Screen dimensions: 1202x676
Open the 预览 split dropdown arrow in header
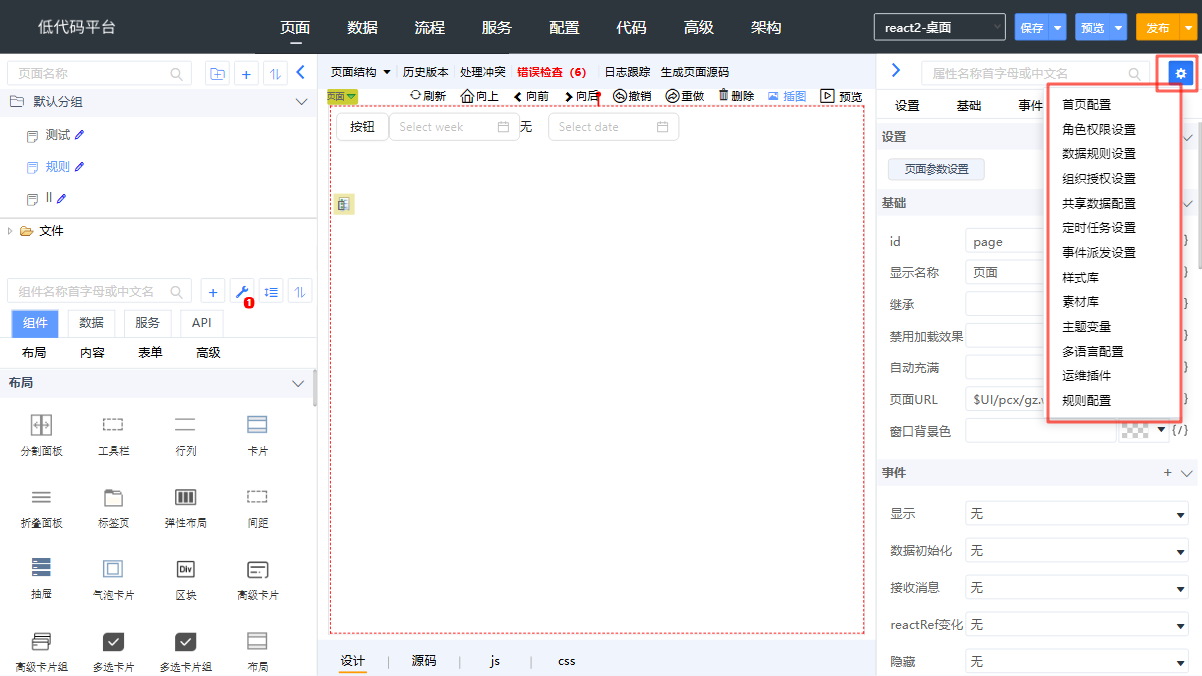[x=1118, y=27]
